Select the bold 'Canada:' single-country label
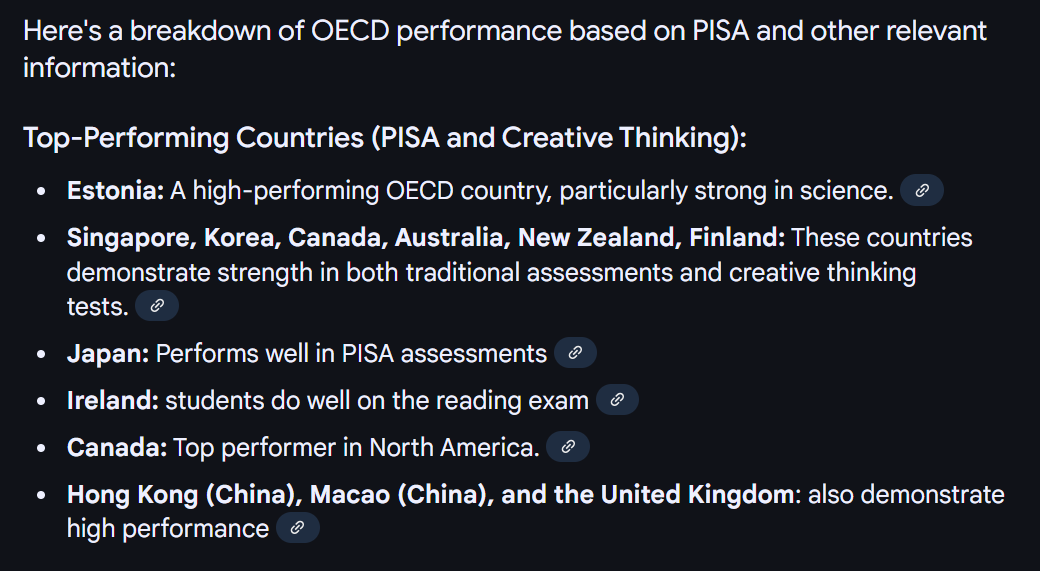 pos(117,448)
